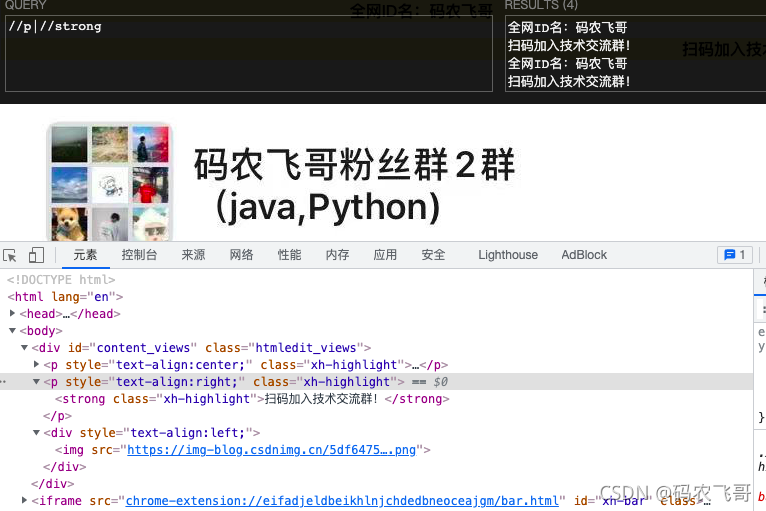Screen dimensions: 766x511
Task: Toggle the device toolbar icon
Action: [36, 255]
